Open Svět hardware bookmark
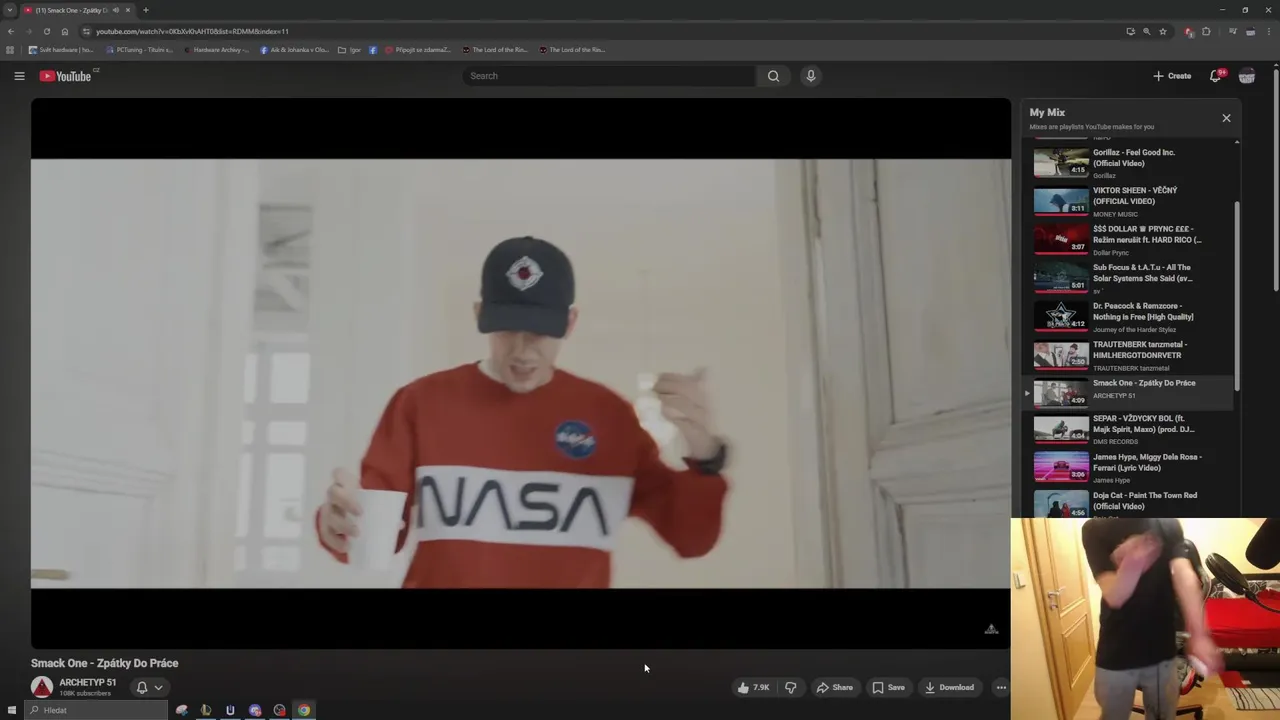 (61, 50)
